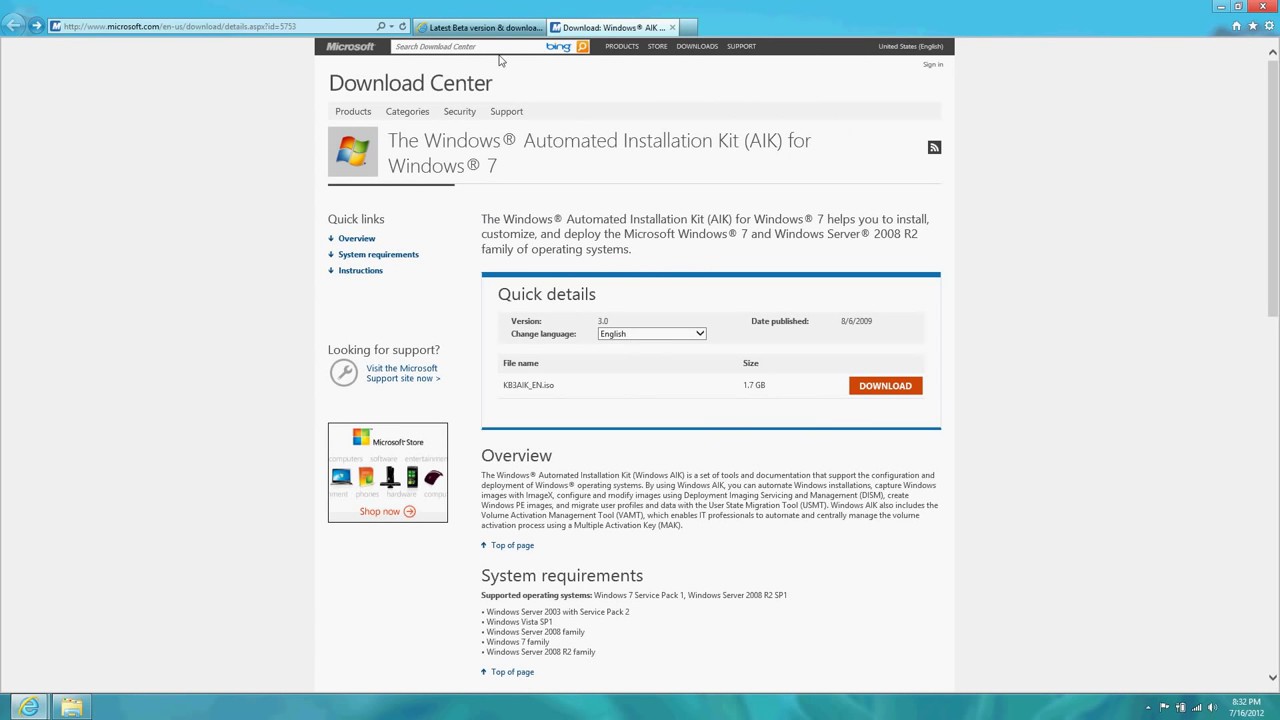
Task: Click the page scrollbar down arrow
Action: [1272, 677]
